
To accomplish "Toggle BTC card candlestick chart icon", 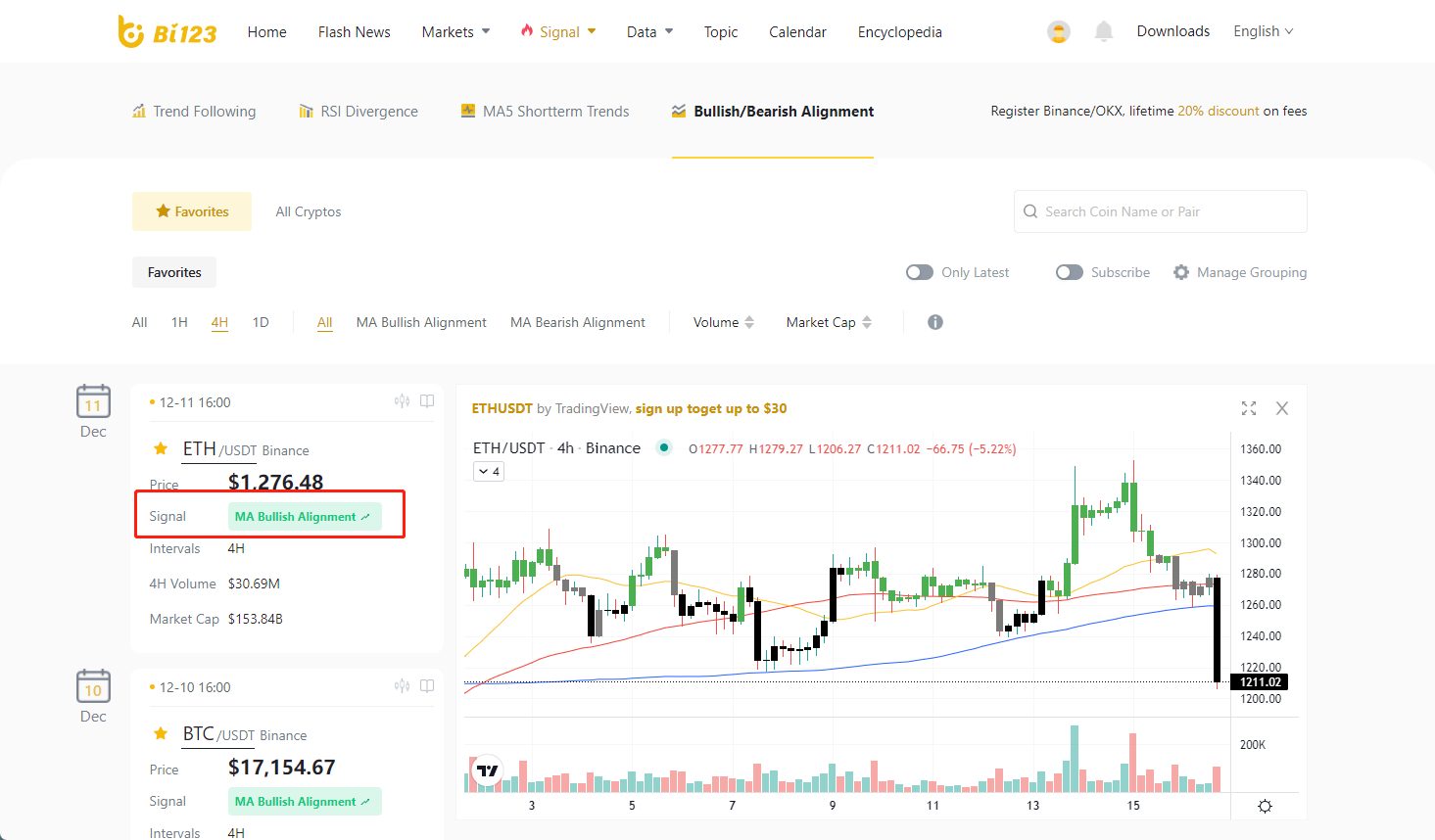I will [402, 686].
